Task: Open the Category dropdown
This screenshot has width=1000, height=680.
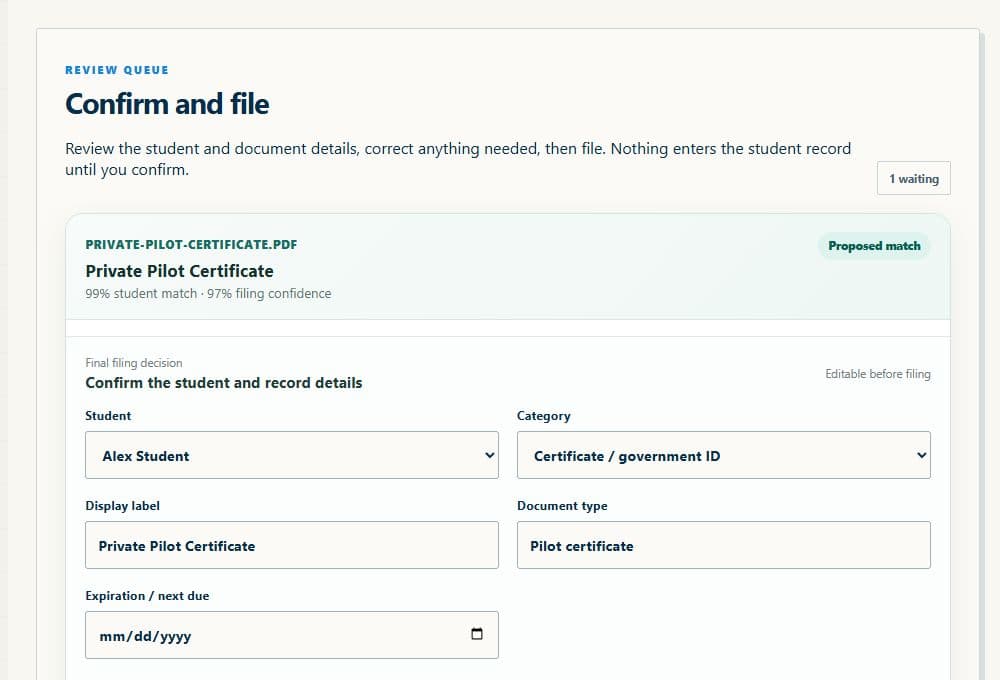Action: click(723, 455)
